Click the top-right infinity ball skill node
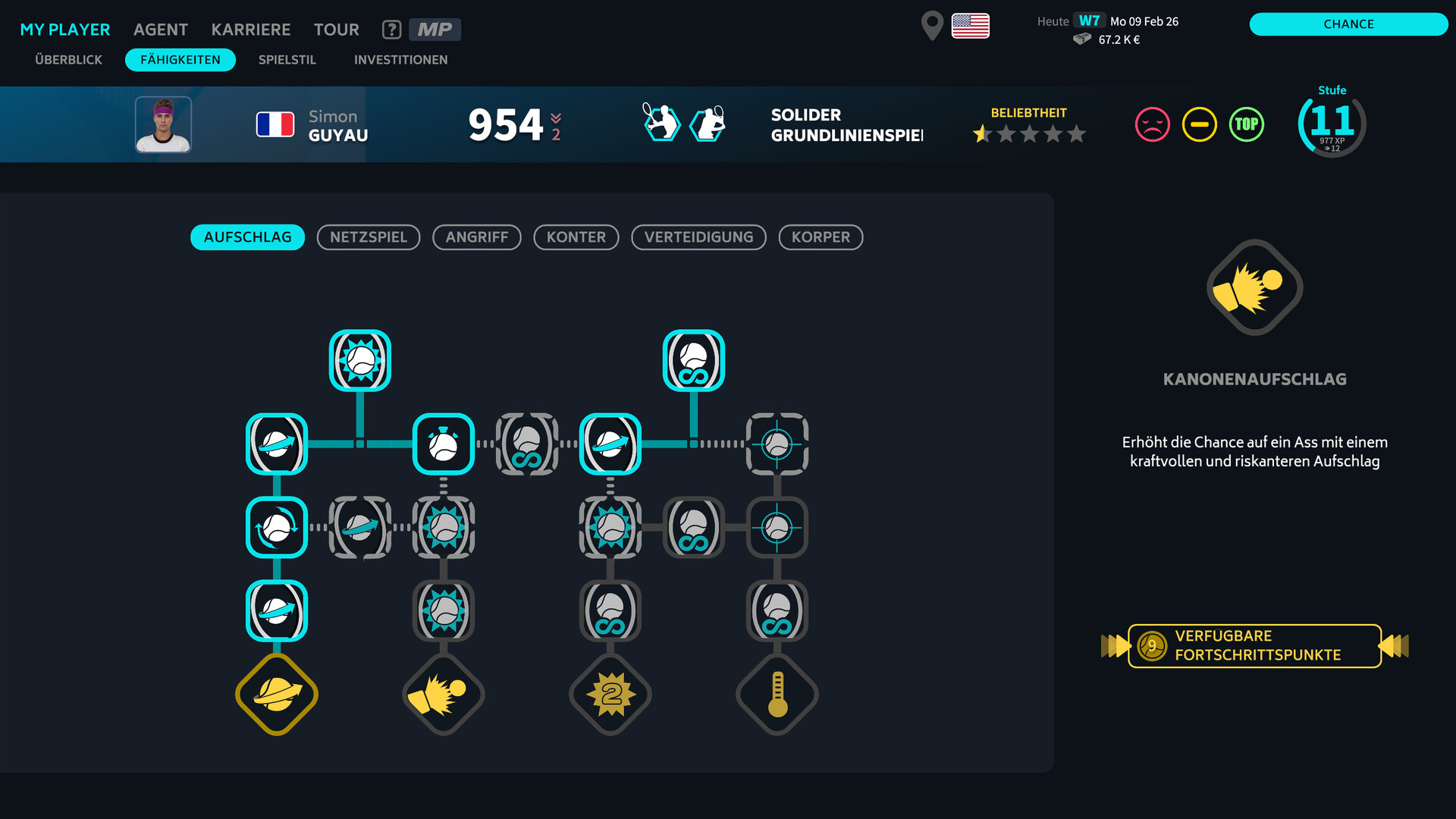Image resolution: width=1456 pixels, height=819 pixels. coord(694,361)
